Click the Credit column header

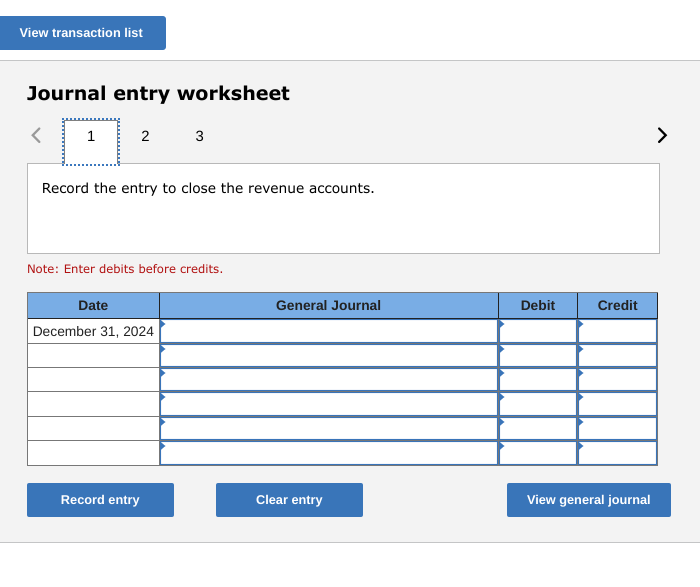click(x=617, y=305)
